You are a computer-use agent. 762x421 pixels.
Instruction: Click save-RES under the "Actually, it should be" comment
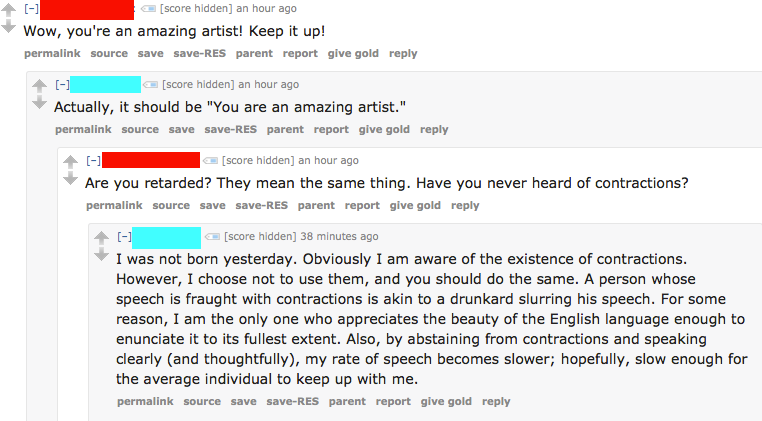pyautogui.click(x=230, y=130)
